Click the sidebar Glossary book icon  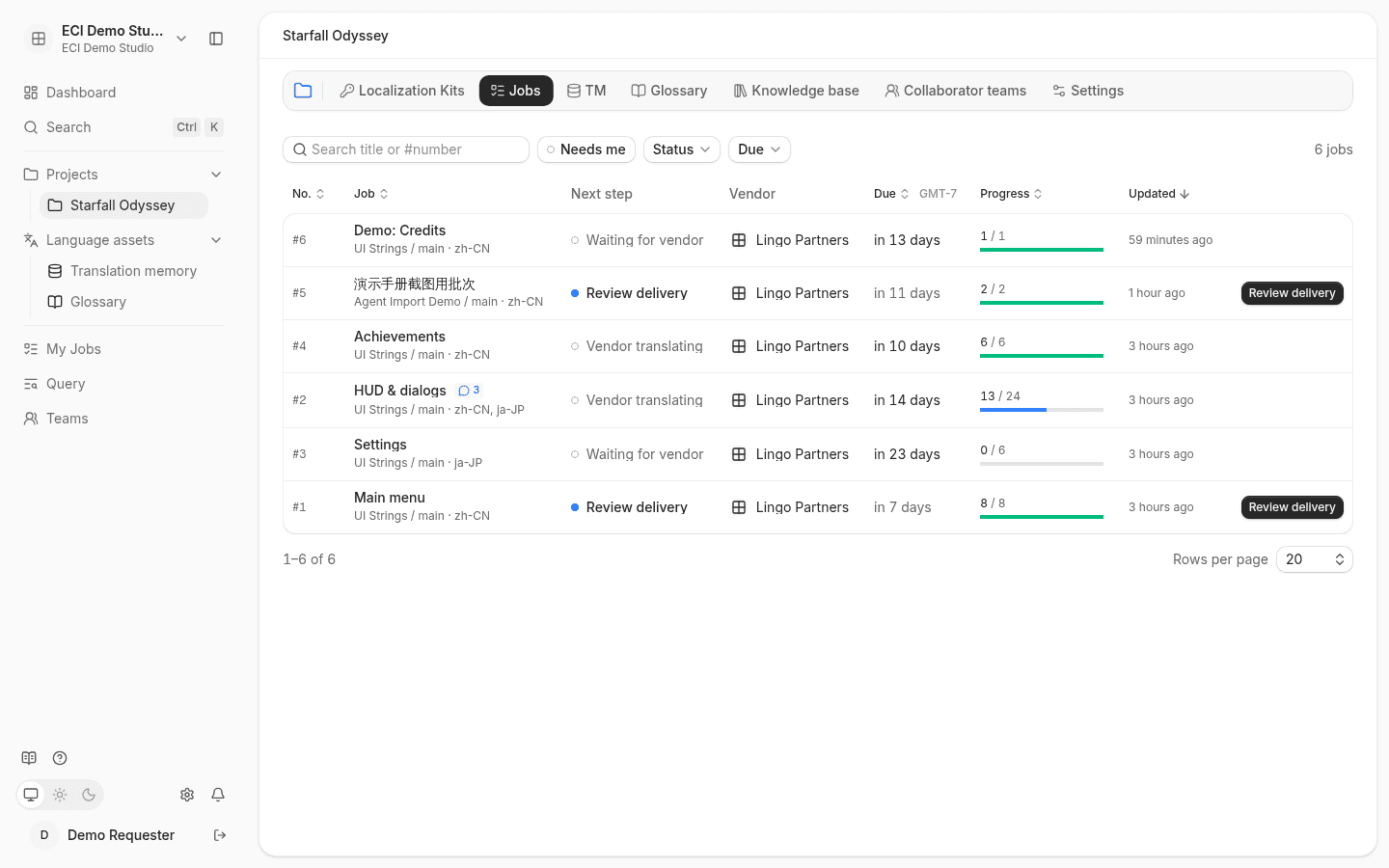tap(55, 302)
